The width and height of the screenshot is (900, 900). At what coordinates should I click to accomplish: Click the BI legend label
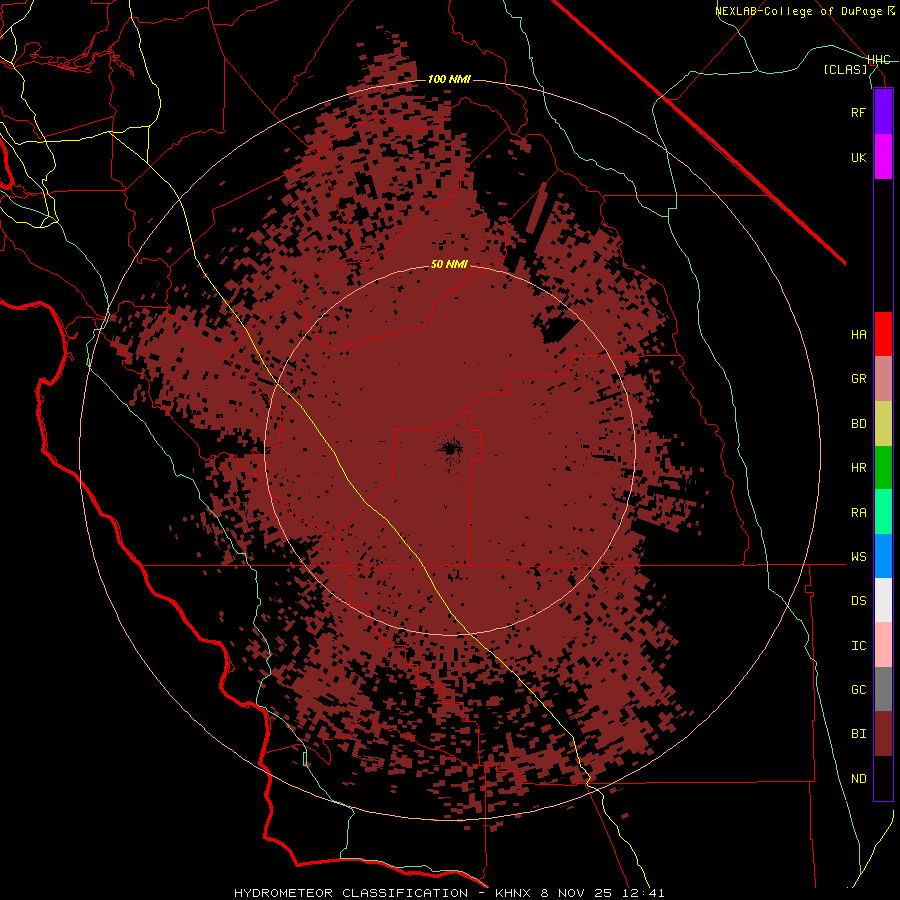[x=858, y=734]
